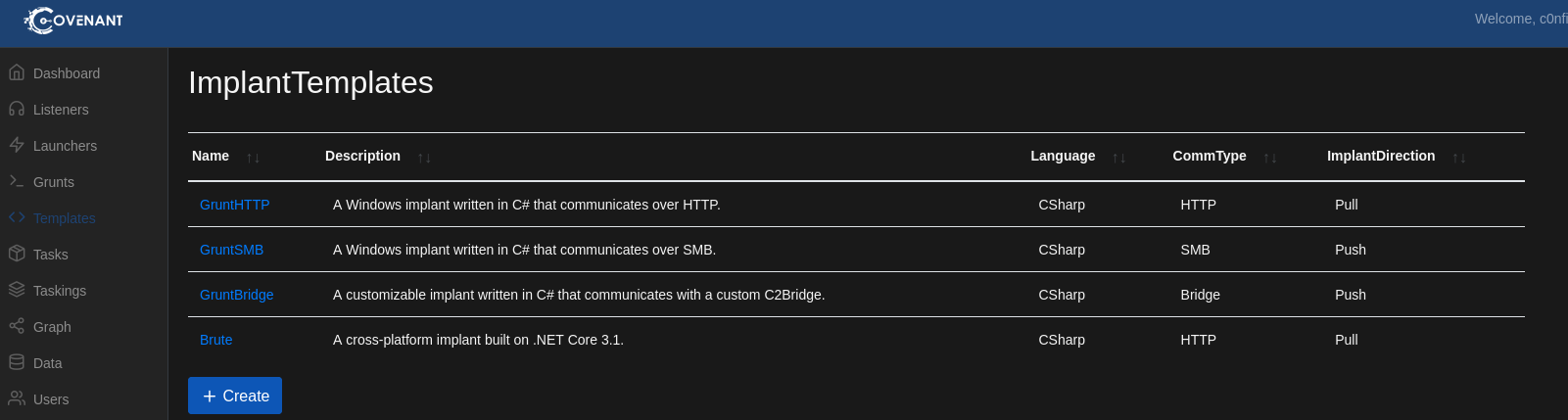Sort by ImplantDirection column arrows

click(1458, 158)
